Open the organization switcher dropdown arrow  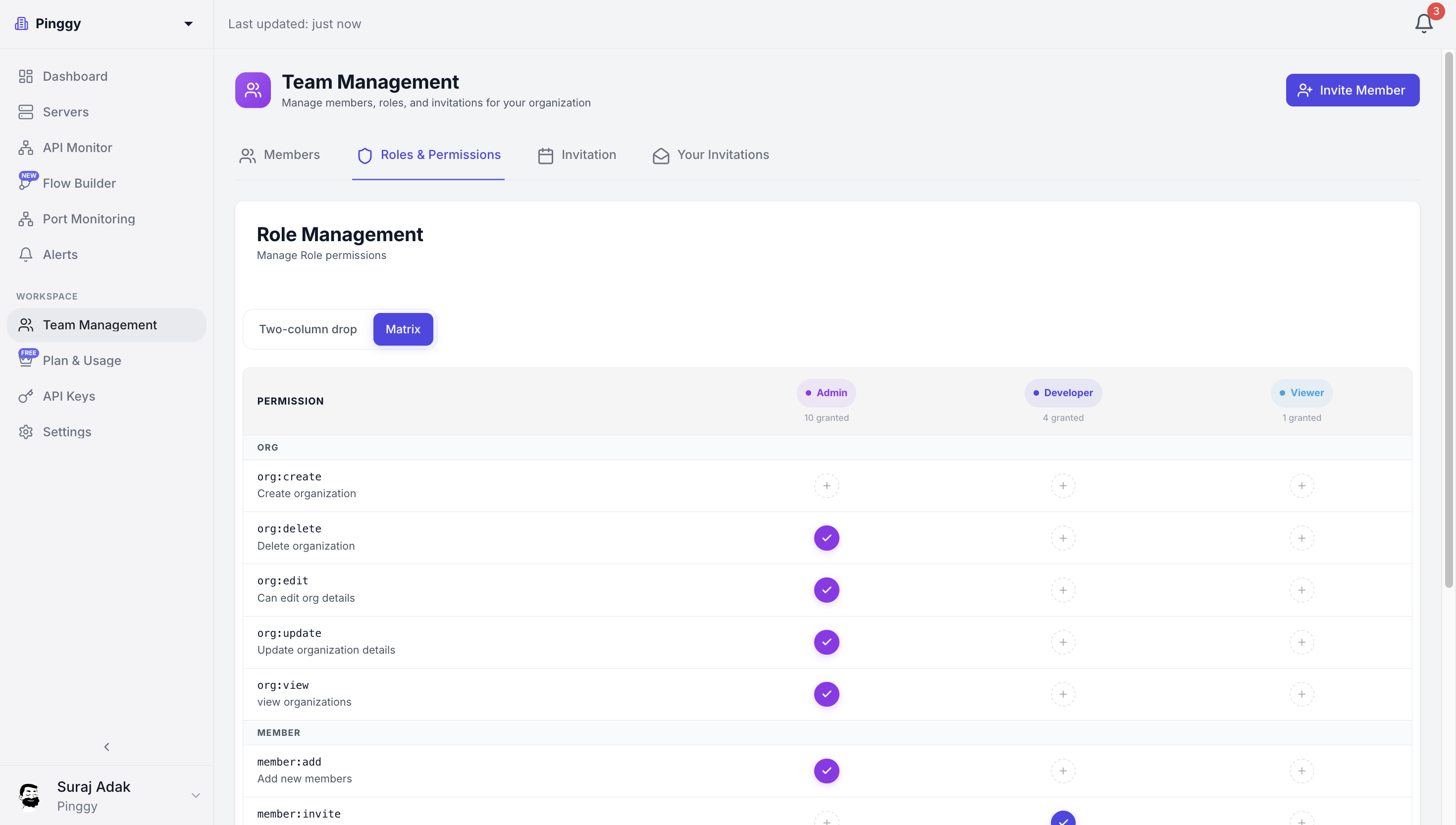[188, 24]
